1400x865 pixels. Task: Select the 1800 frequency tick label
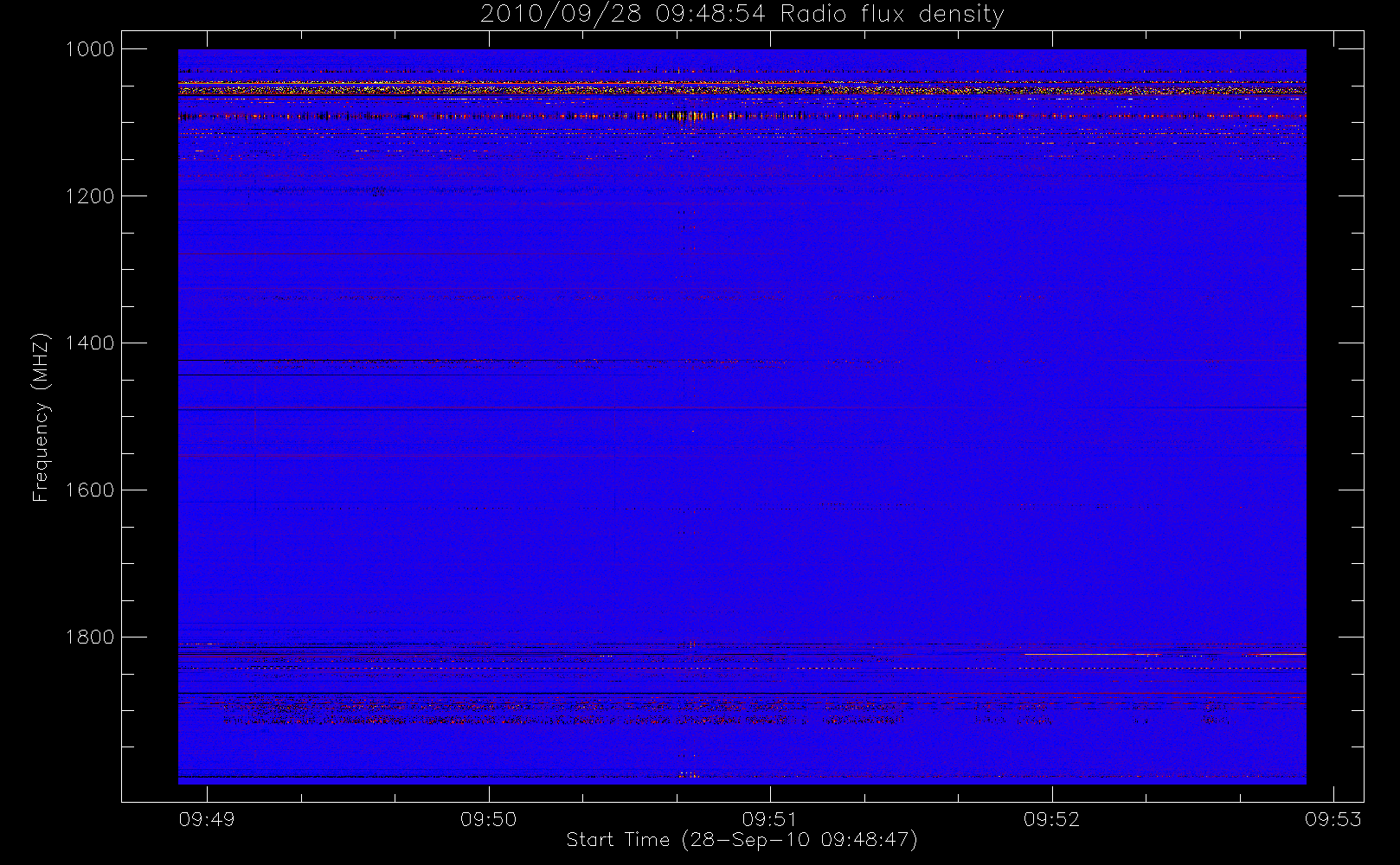pos(90,638)
